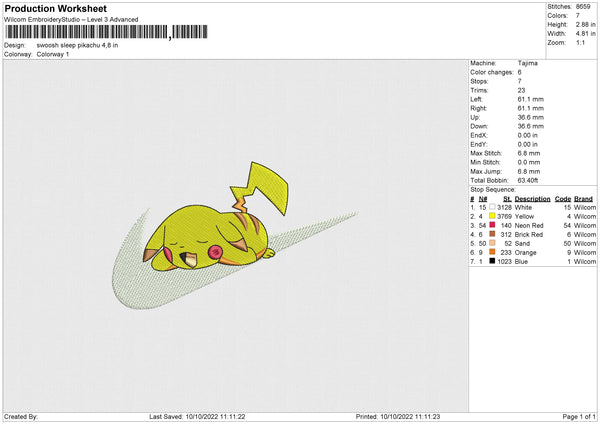Click the design name 'swoosh sleep pikachu 4,8 in'
This screenshot has height=424, width=600.
pos(77,45)
